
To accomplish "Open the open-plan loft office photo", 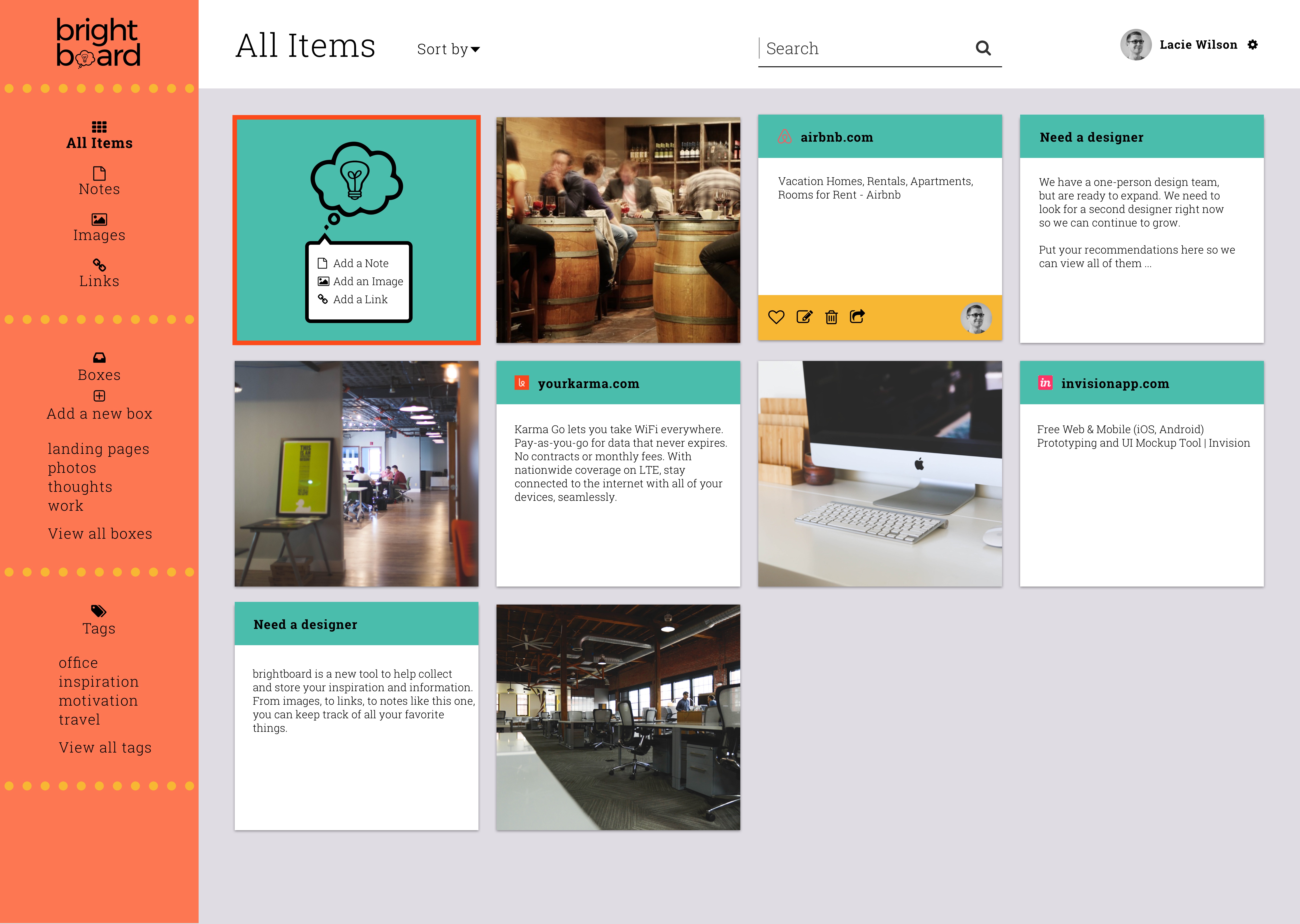I will point(618,717).
